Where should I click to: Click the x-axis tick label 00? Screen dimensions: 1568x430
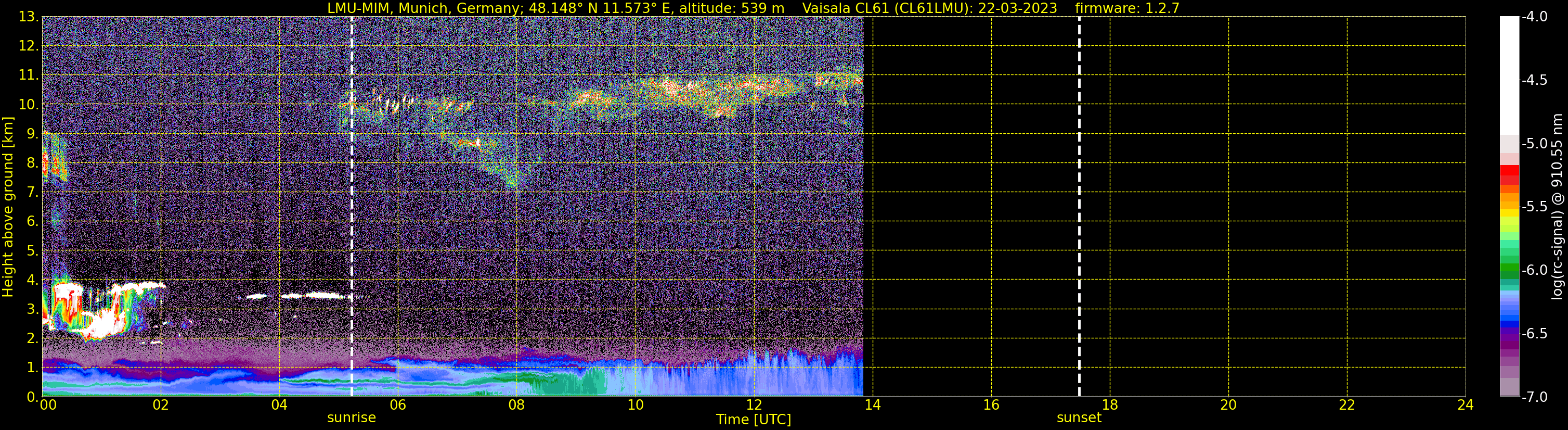tap(47, 405)
